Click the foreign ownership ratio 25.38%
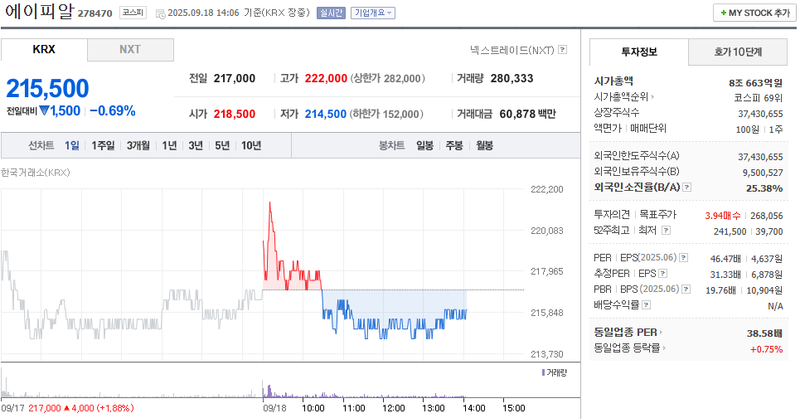This screenshot has width=800, height=419. (x=764, y=188)
